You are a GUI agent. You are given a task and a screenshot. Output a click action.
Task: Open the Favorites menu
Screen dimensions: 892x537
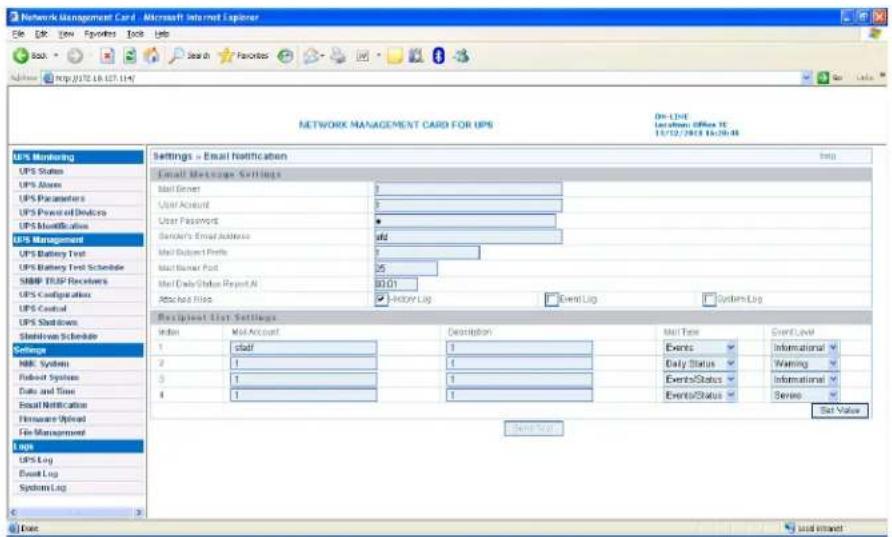100,34
